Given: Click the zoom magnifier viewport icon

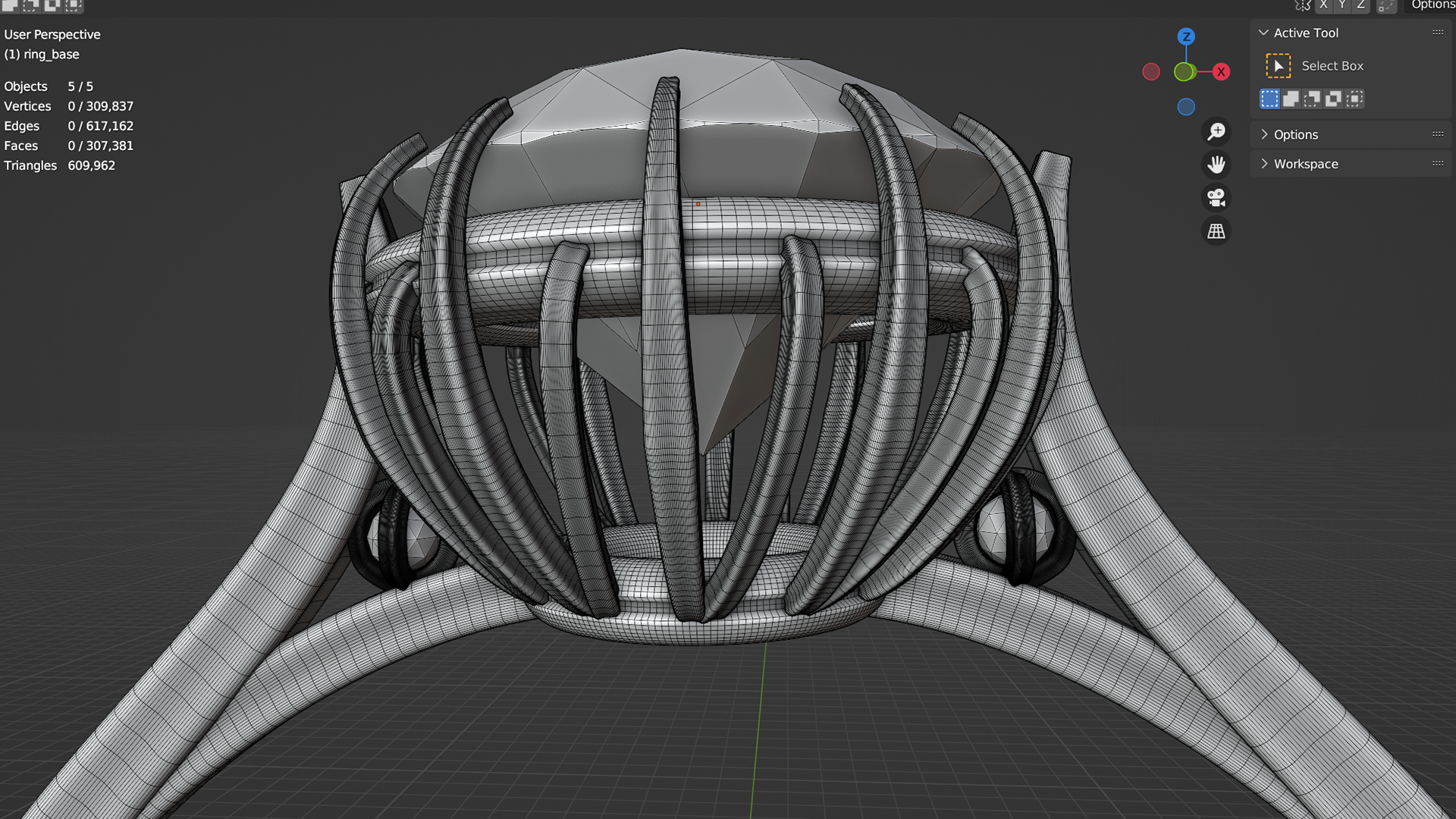Looking at the screenshot, I should [x=1216, y=132].
